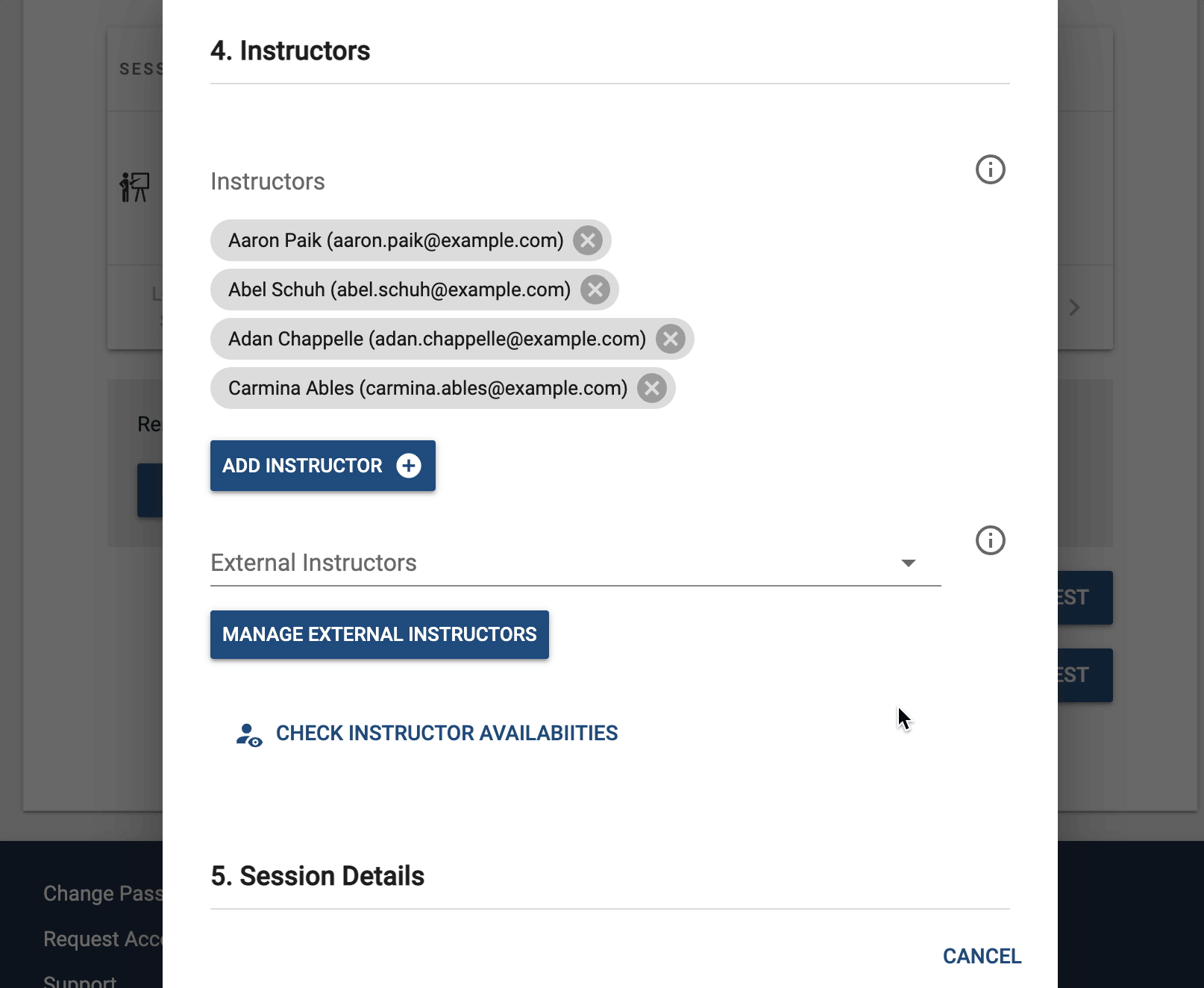This screenshot has height=988, width=1204.
Task: Click the plus icon on Add Instructor
Action: (x=409, y=466)
